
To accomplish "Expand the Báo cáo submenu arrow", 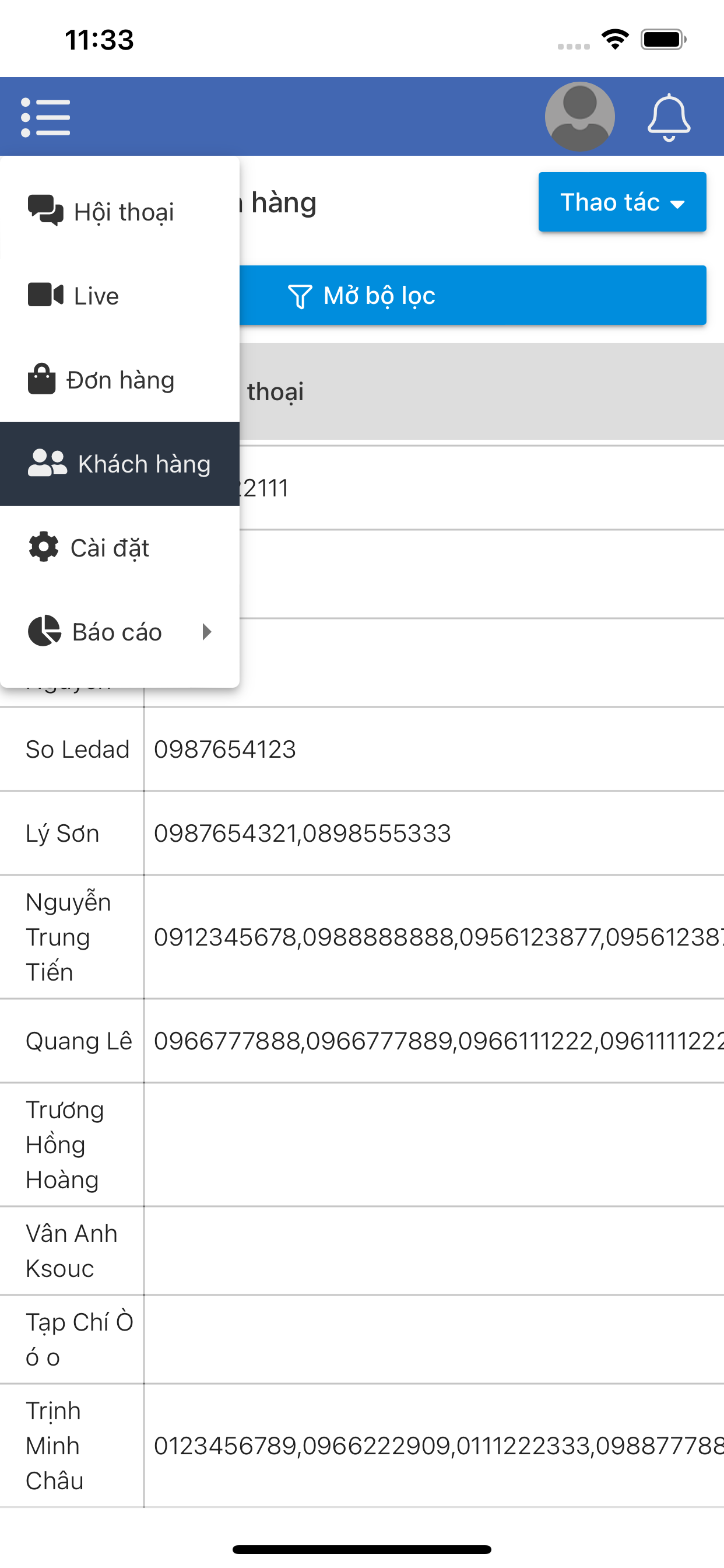I will [207, 632].
